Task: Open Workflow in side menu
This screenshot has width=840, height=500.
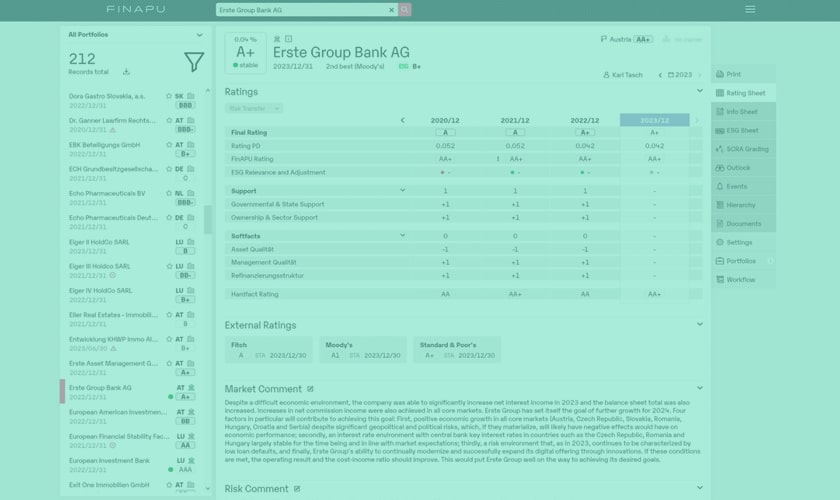Action: pos(744,280)
